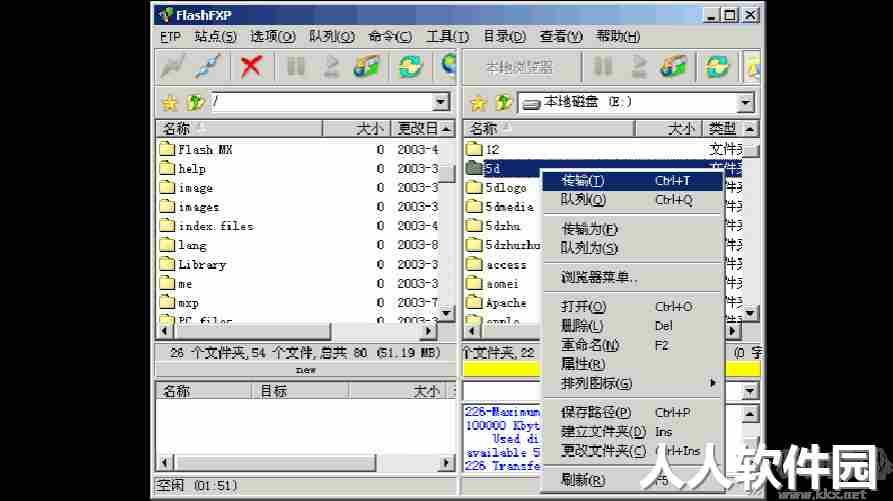The image size is (893, 501).
Task: Open the 队列(Q) menu
Action: (x=331, y=36)
